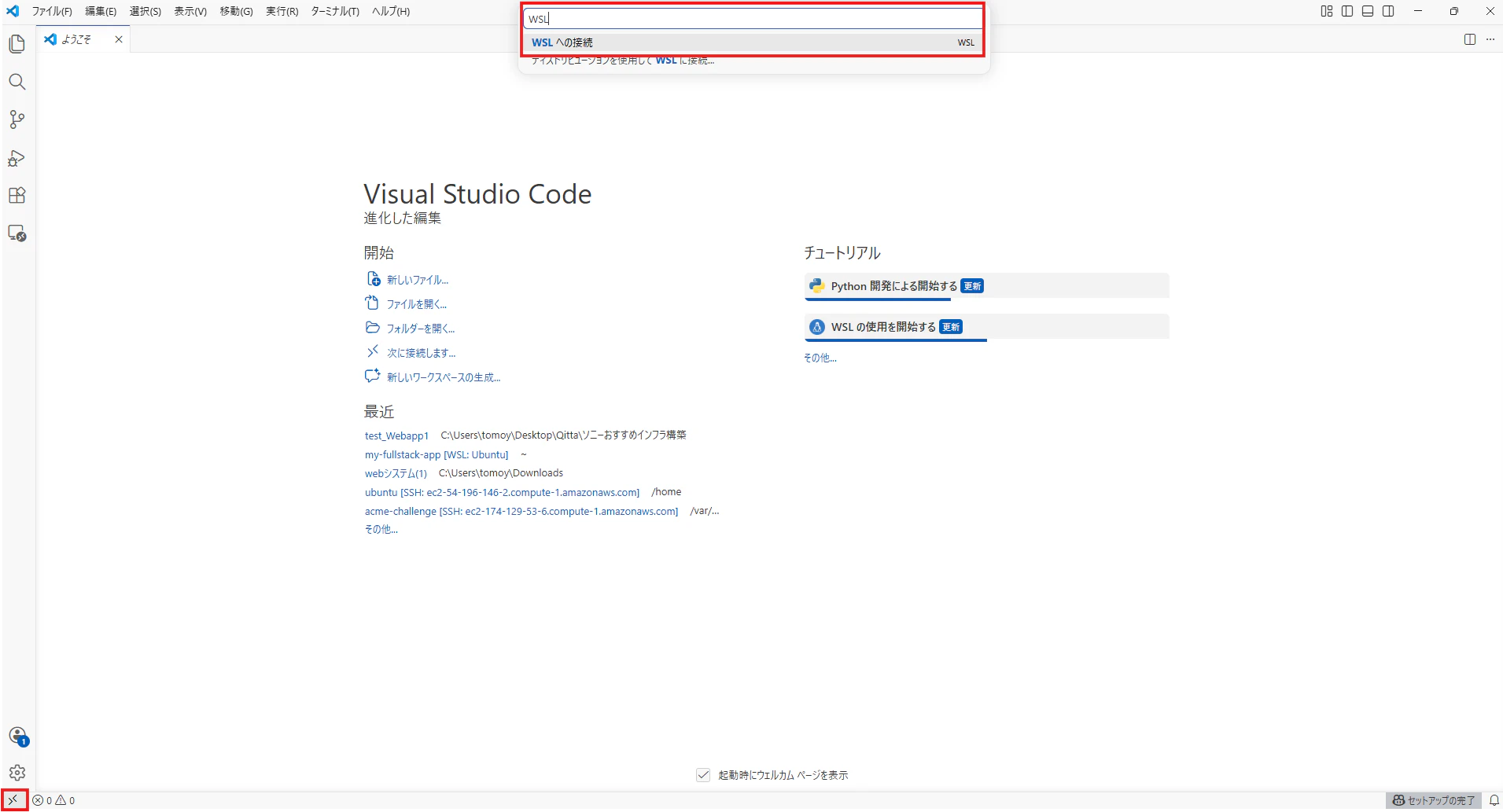Open notifications bell in status bar

point(1494,800)
